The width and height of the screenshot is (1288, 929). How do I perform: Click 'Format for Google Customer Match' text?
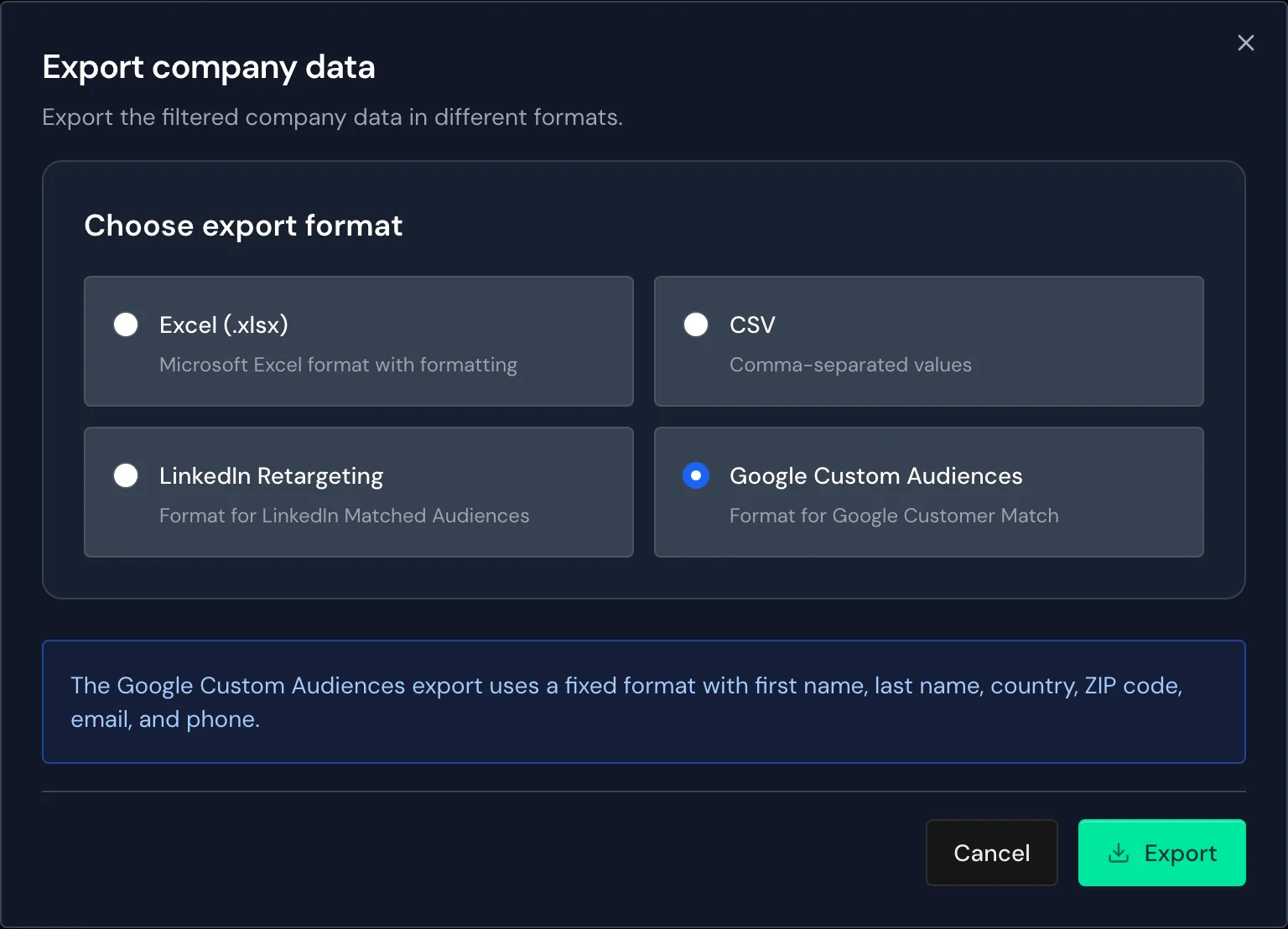[894, 516]
